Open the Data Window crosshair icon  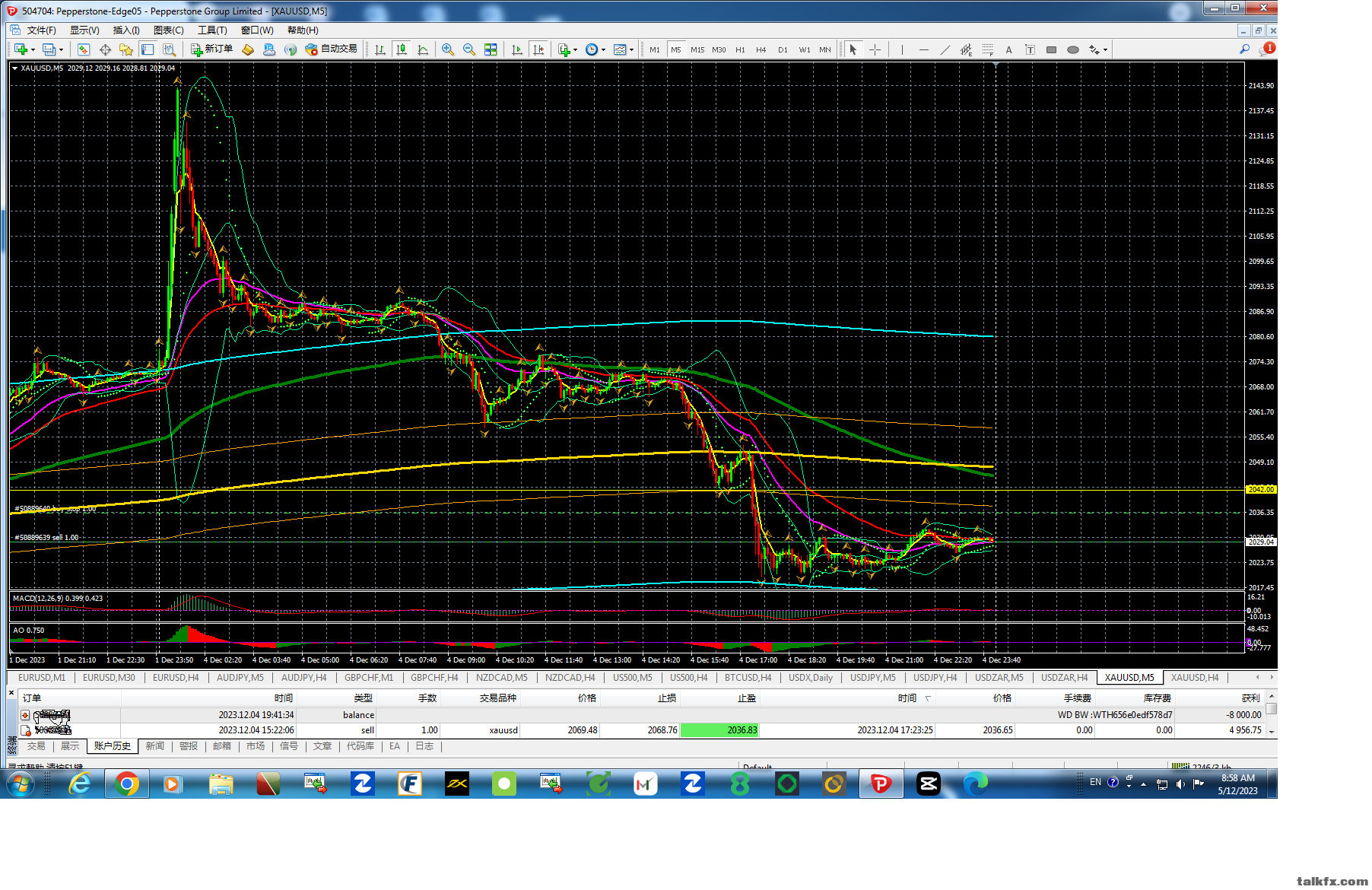[105, 49]
